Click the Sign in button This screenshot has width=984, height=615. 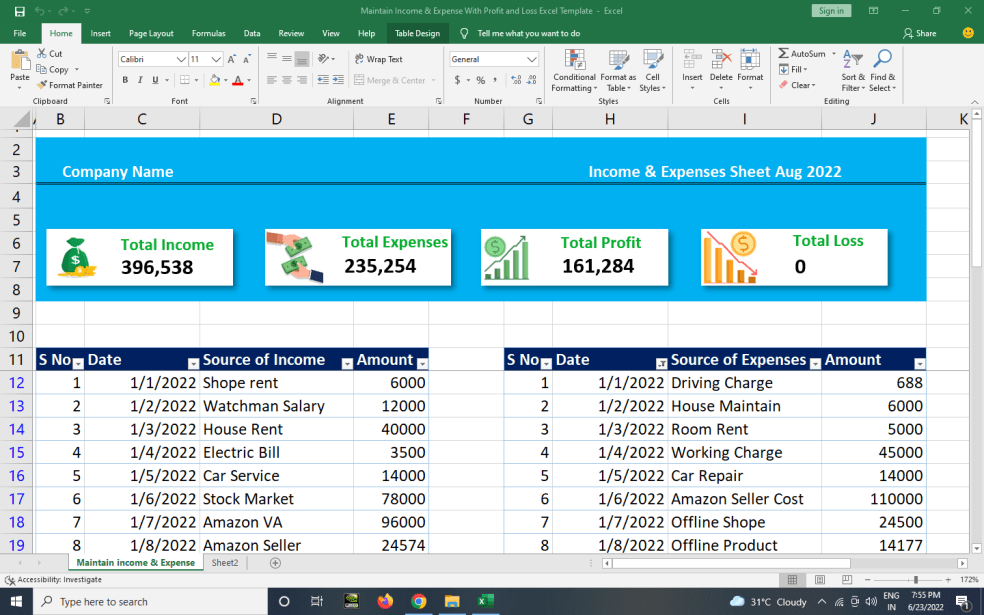pos(831,10)
